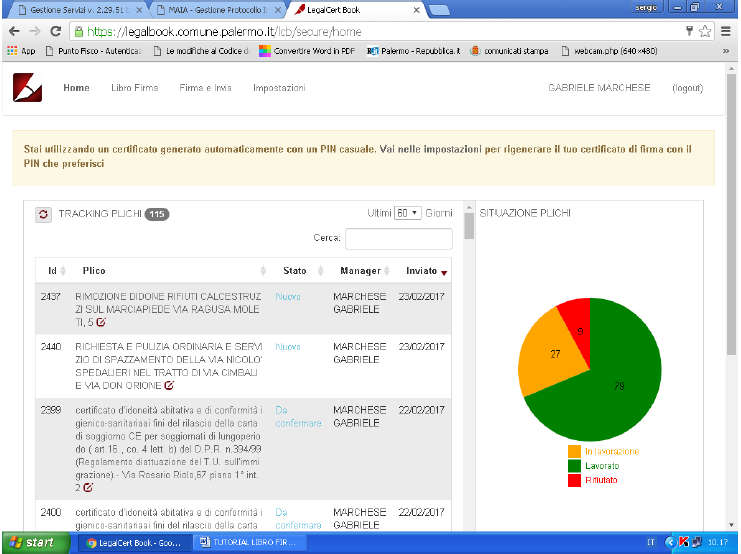741x554 pixels.
Task: Click the page vertical scrollbar thumb
Action: 731,214
